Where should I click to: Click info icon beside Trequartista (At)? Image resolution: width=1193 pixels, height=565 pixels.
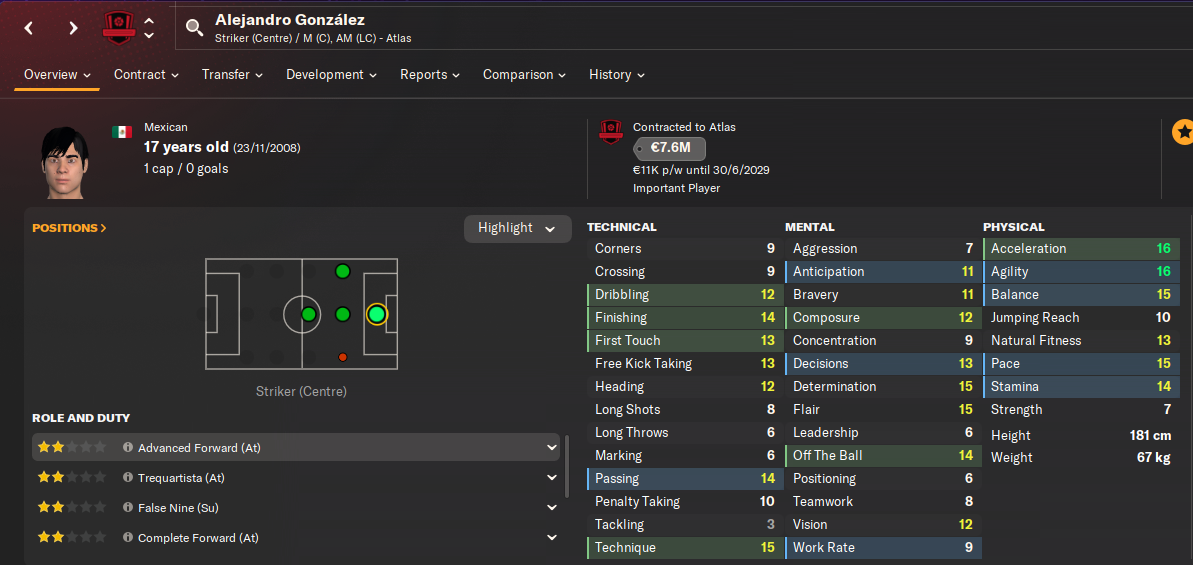click(128, 478)
